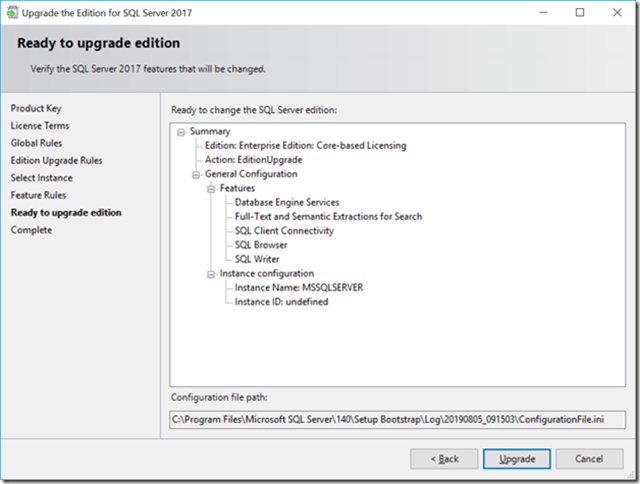Select Full-Text and Semantic Extractions for Search
Image resolution: width=640 pixels, height=484 pixels.
click(x=328, y=217)
